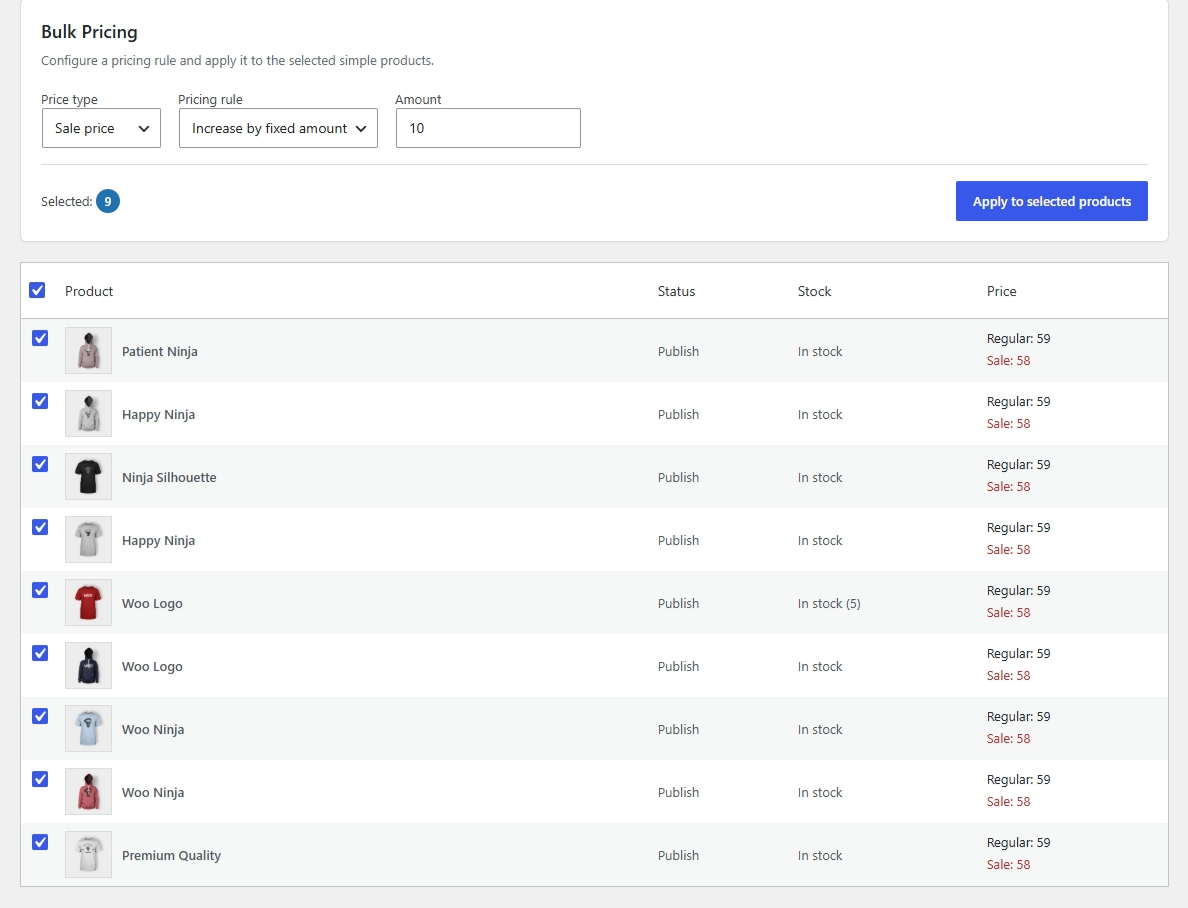Click "Regular: 59" in Ninja Silhouette row
This screenshot has height=908, width=1188.
tap(1018, 465)
